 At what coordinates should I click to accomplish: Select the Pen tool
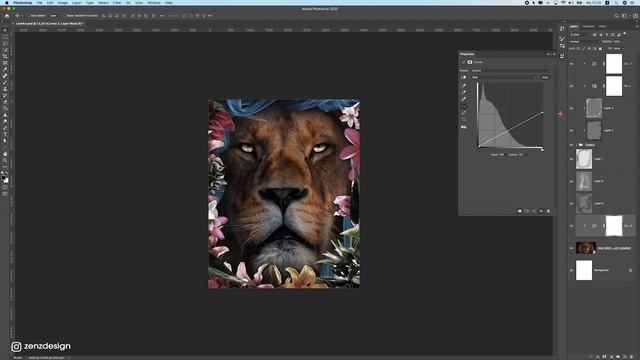coord(5,128)
